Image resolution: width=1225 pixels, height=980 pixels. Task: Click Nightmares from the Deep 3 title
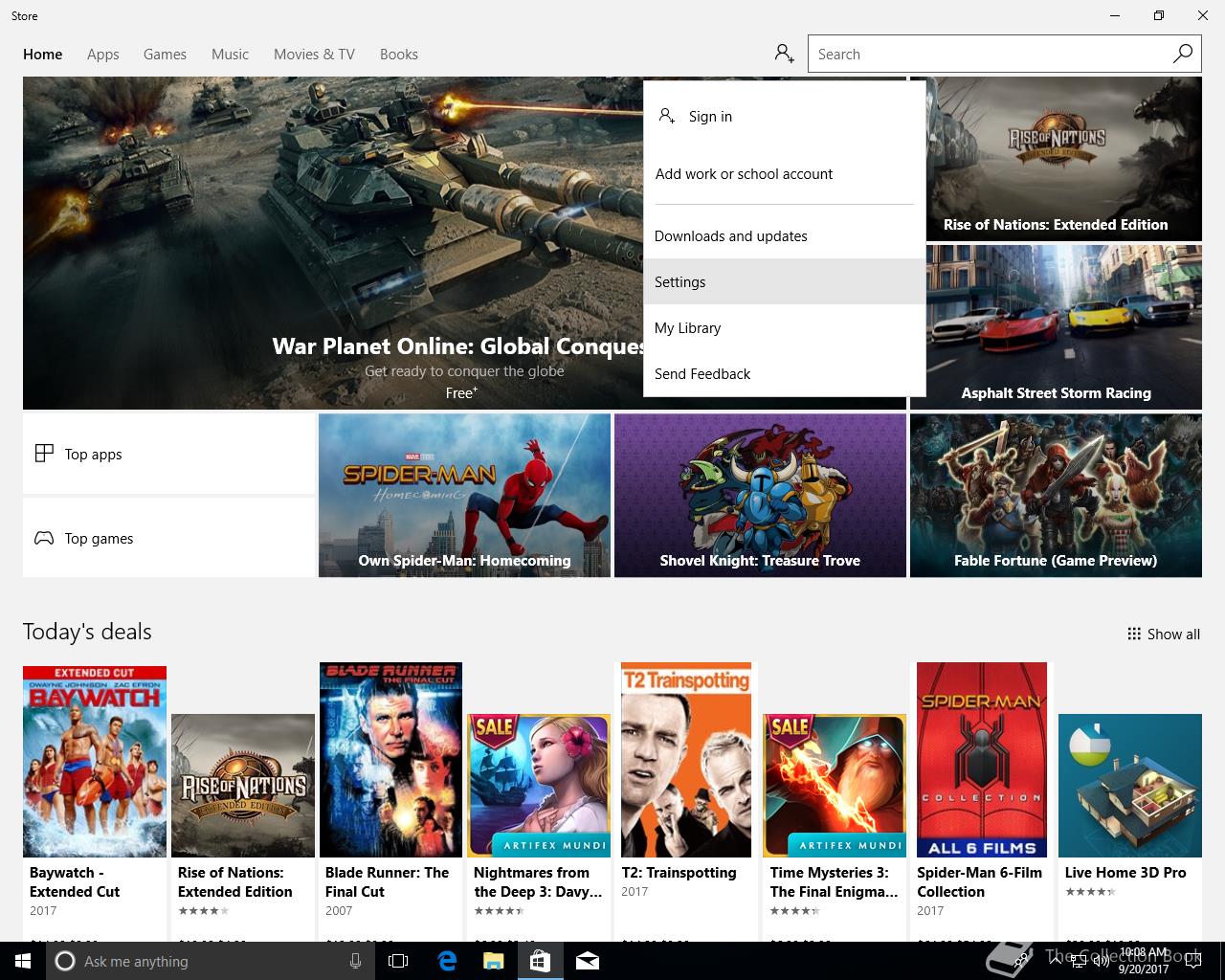pyautogui.click(x=538, y=881)
